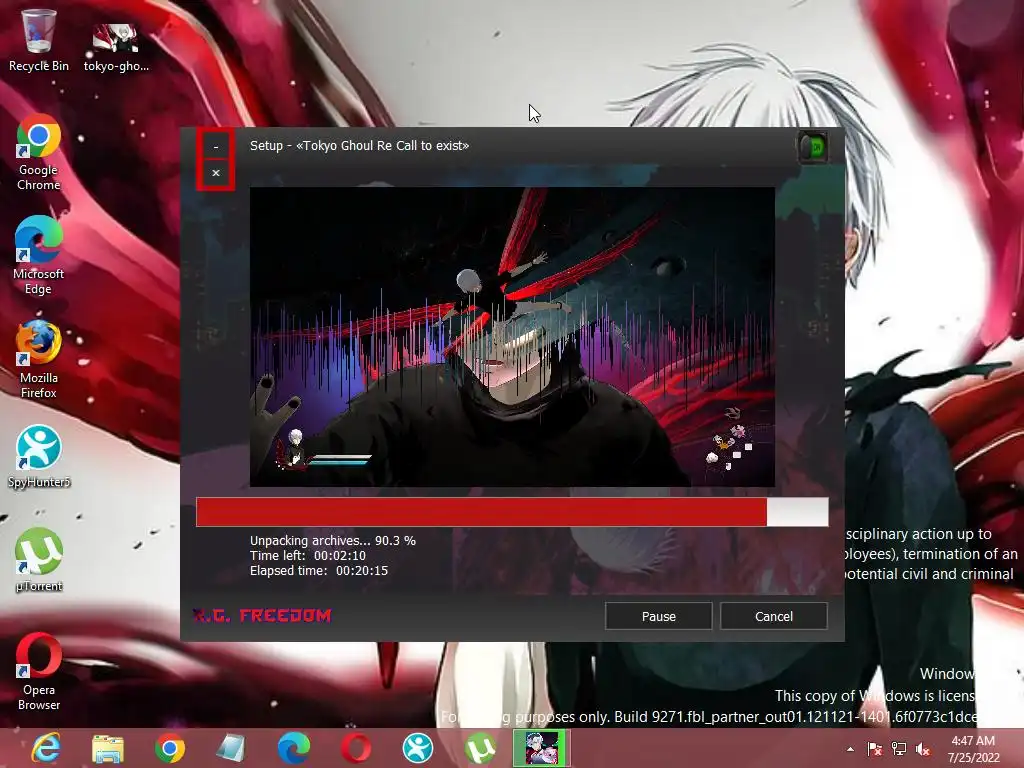
Task: Click Chrome icon in the taskbar
Action: click(170, 748)
